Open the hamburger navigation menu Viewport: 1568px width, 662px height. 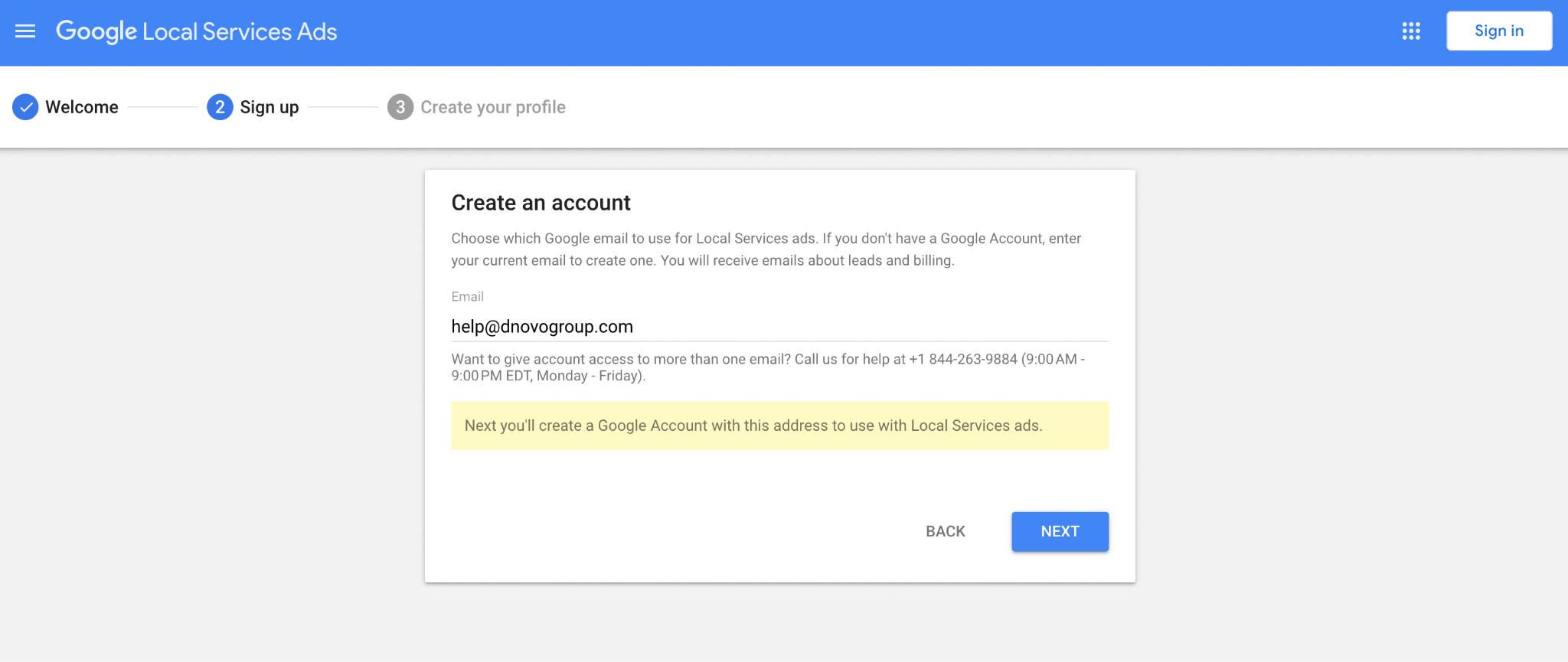click(25, 31)
